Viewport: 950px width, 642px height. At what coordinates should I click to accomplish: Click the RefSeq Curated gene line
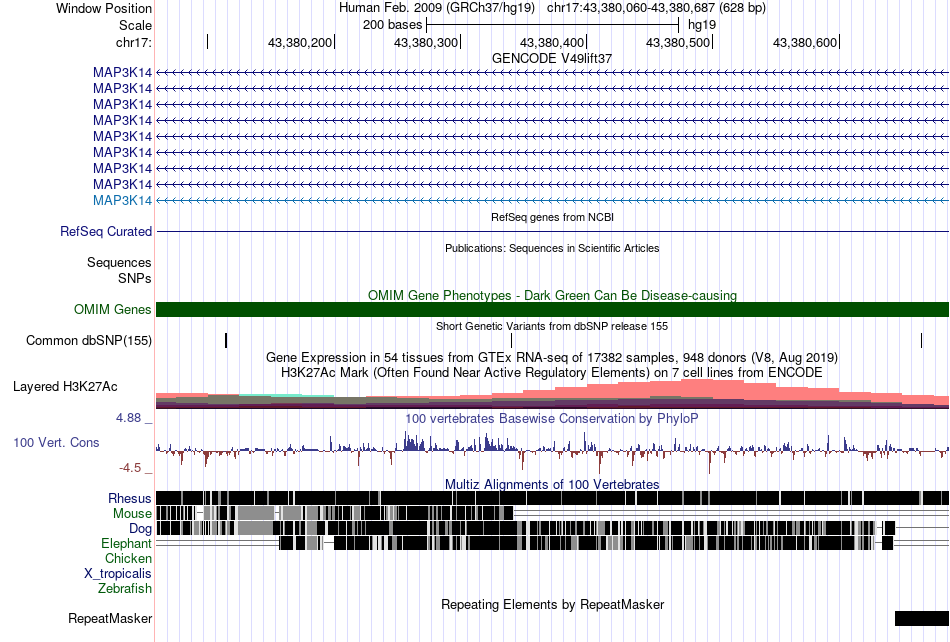point(553,231)
